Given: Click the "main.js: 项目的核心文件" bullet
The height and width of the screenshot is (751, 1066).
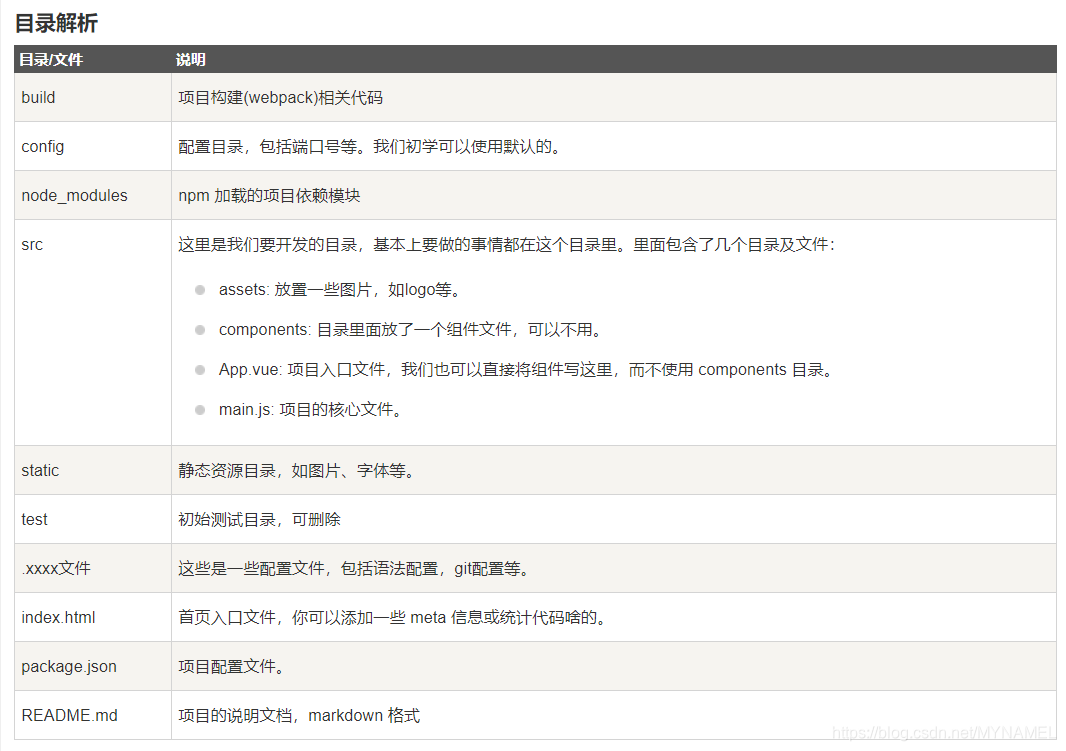Looking at the screenshot, I should [307, 410].
